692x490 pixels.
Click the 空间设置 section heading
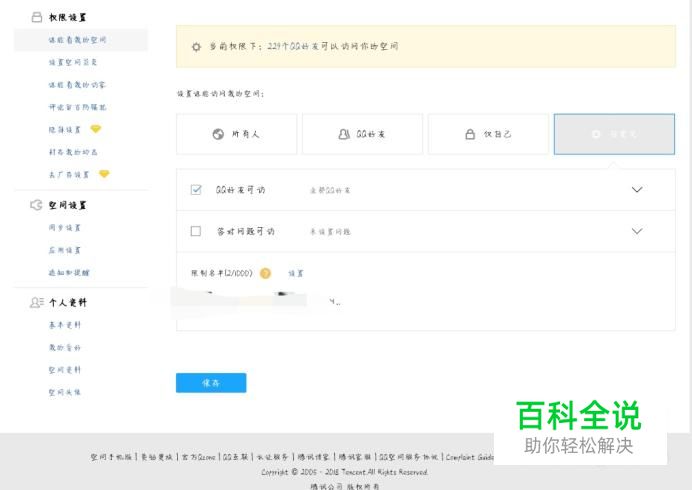pyautogui.click(x=68, y=205)
